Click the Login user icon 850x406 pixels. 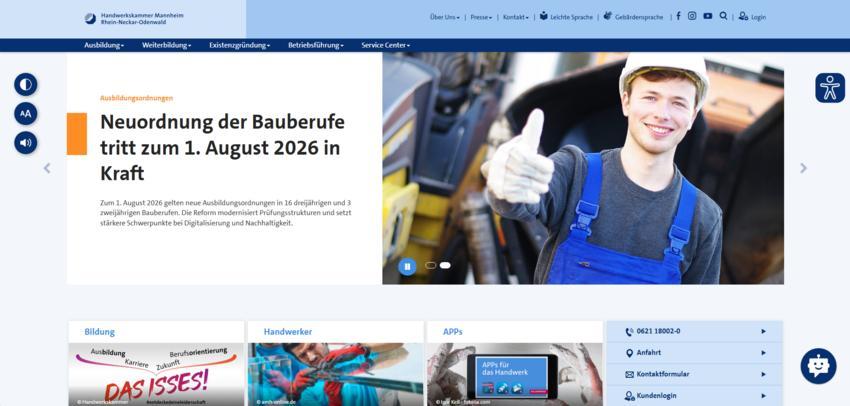[x=743, y=17]
